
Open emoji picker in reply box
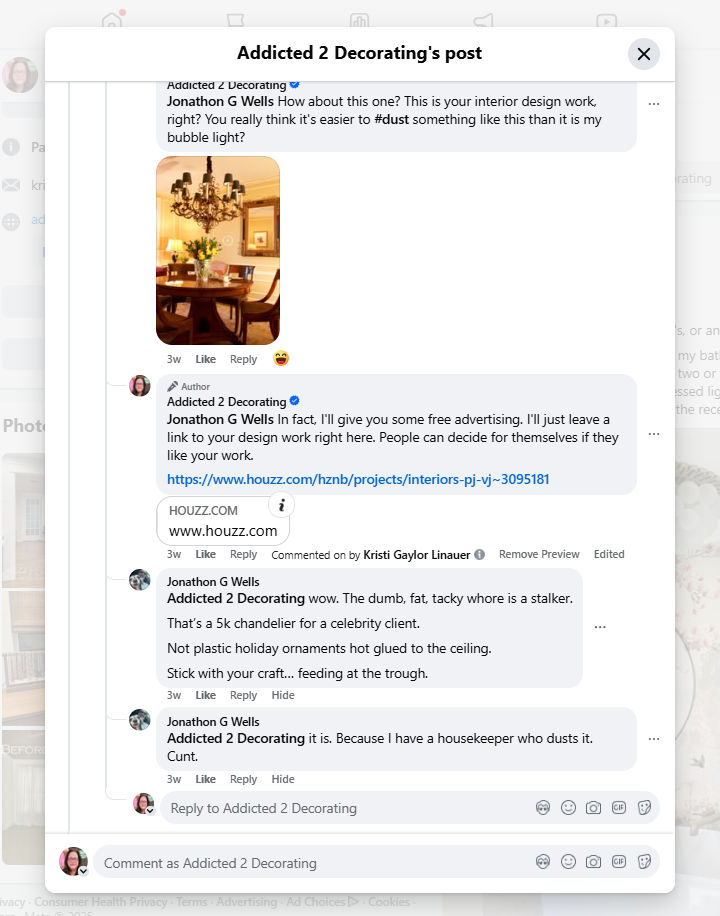(568, 808)
